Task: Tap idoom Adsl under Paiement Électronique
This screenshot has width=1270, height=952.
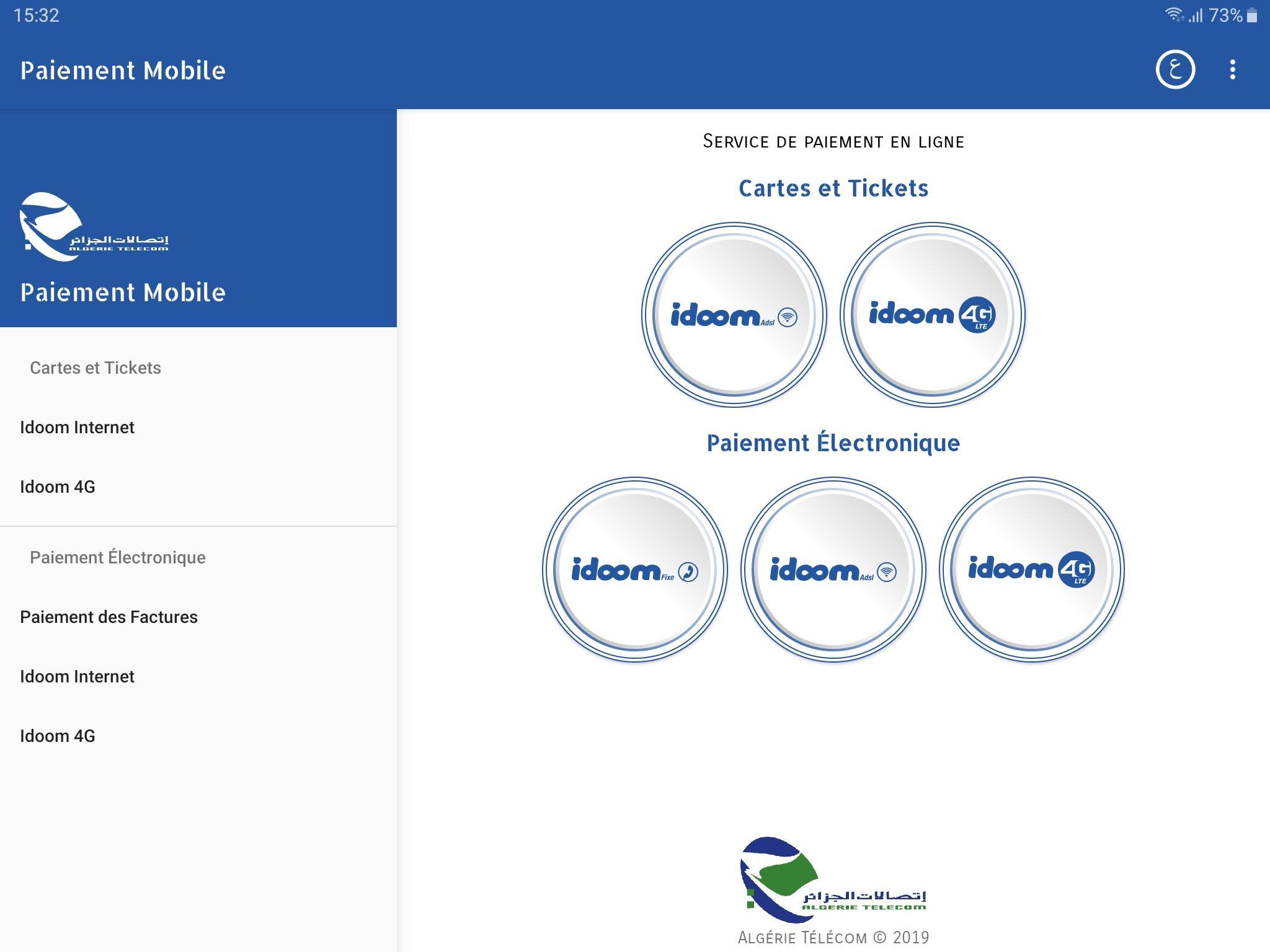Action: click(833, 570)
